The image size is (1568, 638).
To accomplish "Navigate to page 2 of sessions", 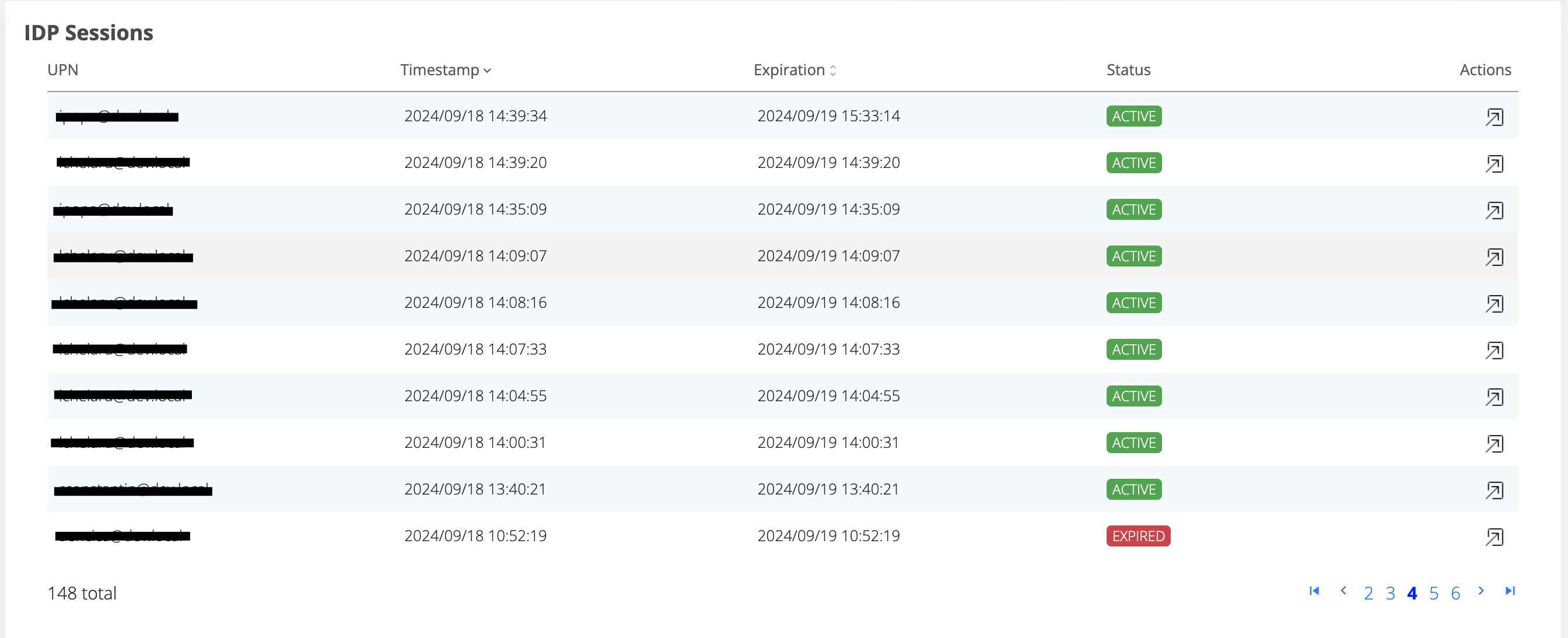I will coord(1368,593).
